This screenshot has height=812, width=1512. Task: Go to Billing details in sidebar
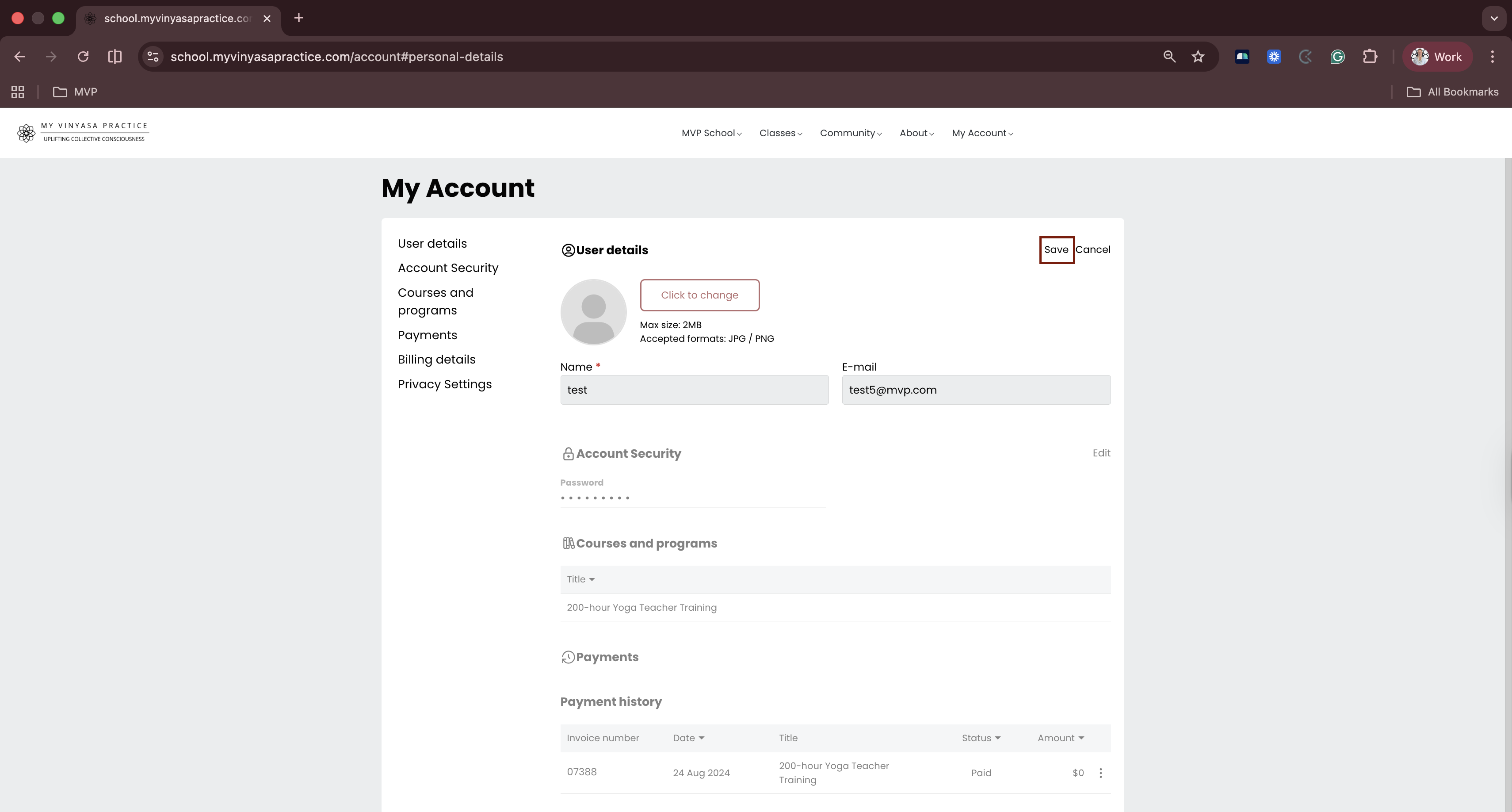436,360
